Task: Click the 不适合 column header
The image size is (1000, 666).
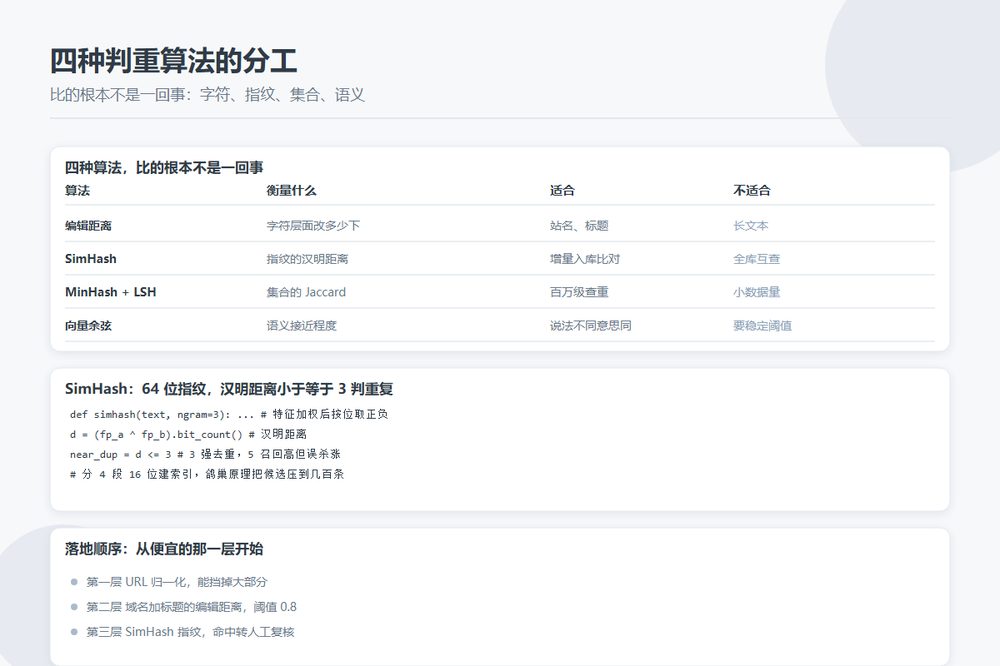Action: [x=752, y=191]
